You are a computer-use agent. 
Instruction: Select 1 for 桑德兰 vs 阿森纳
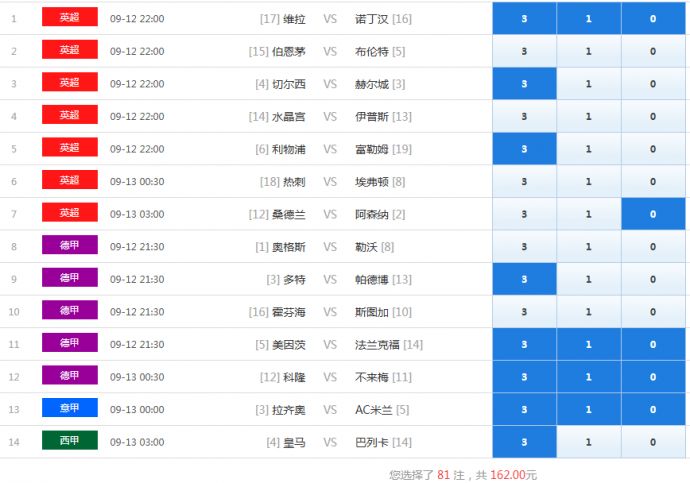[589, 214]
